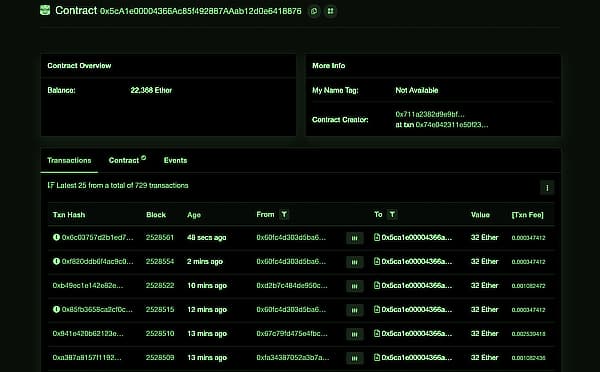Click error icon on 0x6c03757d2b1ed7 transaction
600x372 pixels.
56,237
